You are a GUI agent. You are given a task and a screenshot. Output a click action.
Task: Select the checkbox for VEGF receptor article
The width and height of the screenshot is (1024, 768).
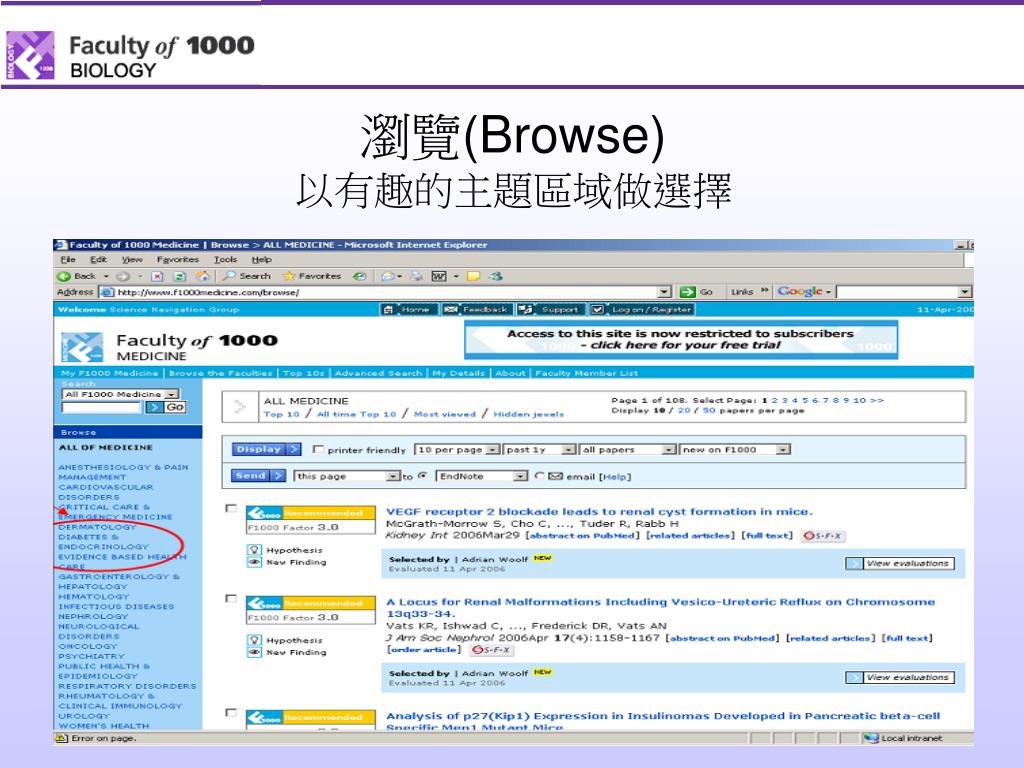(231, 508)
